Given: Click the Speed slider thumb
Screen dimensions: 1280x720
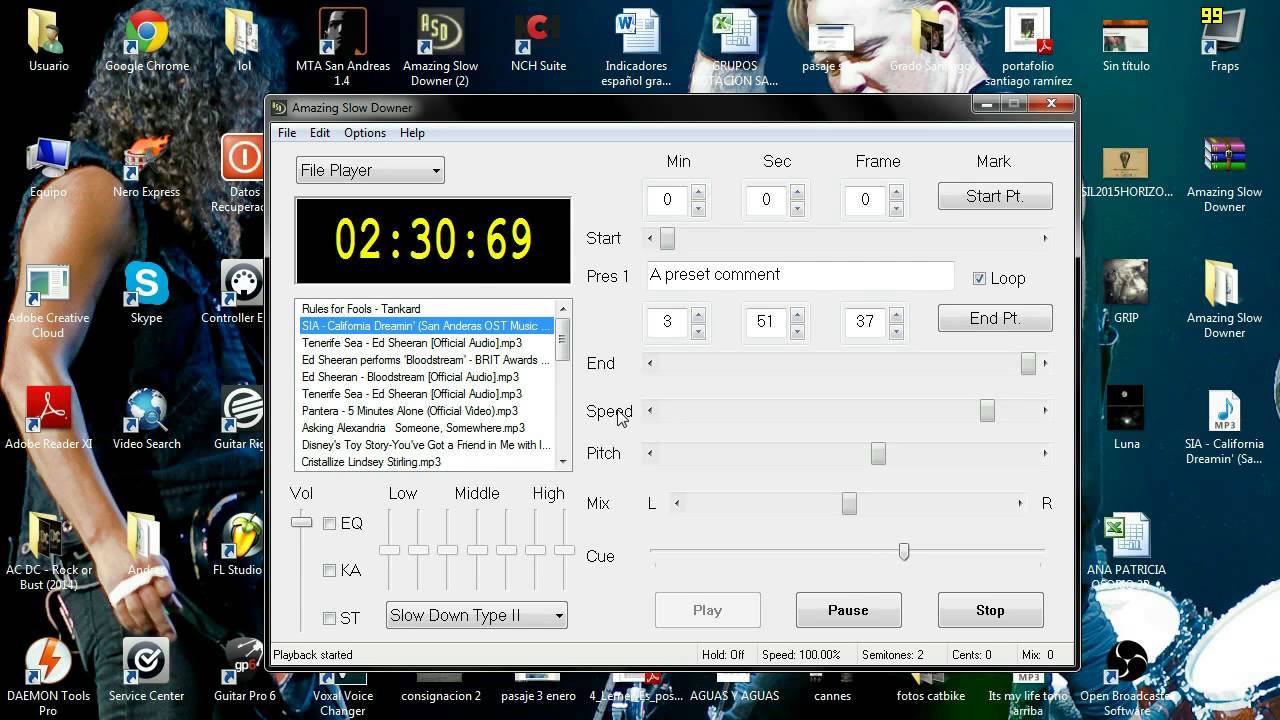Looking at the screenshot, I should coord(987,410).
